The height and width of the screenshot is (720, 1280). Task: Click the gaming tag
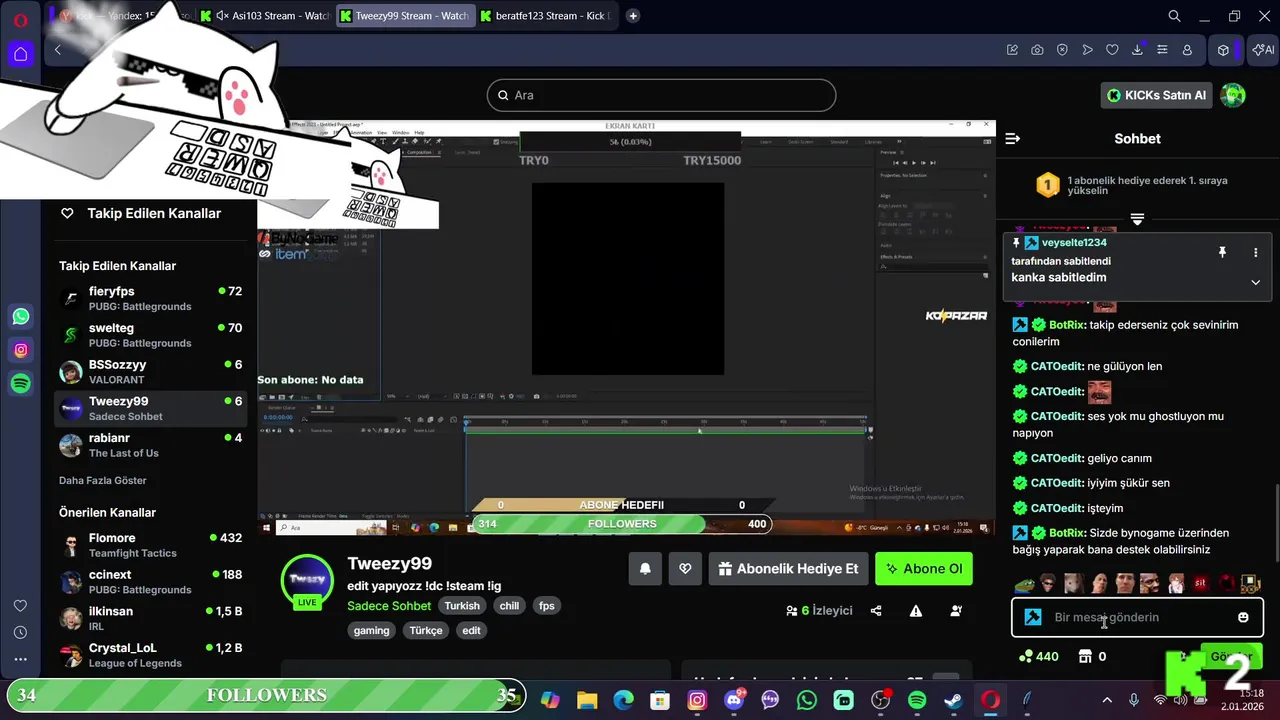click(371, 631)
